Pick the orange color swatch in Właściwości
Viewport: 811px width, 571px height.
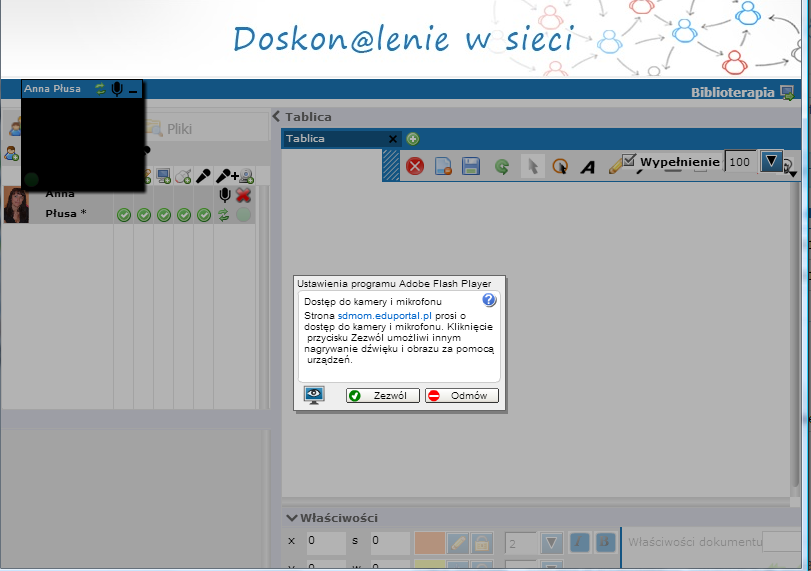[429, 543]
